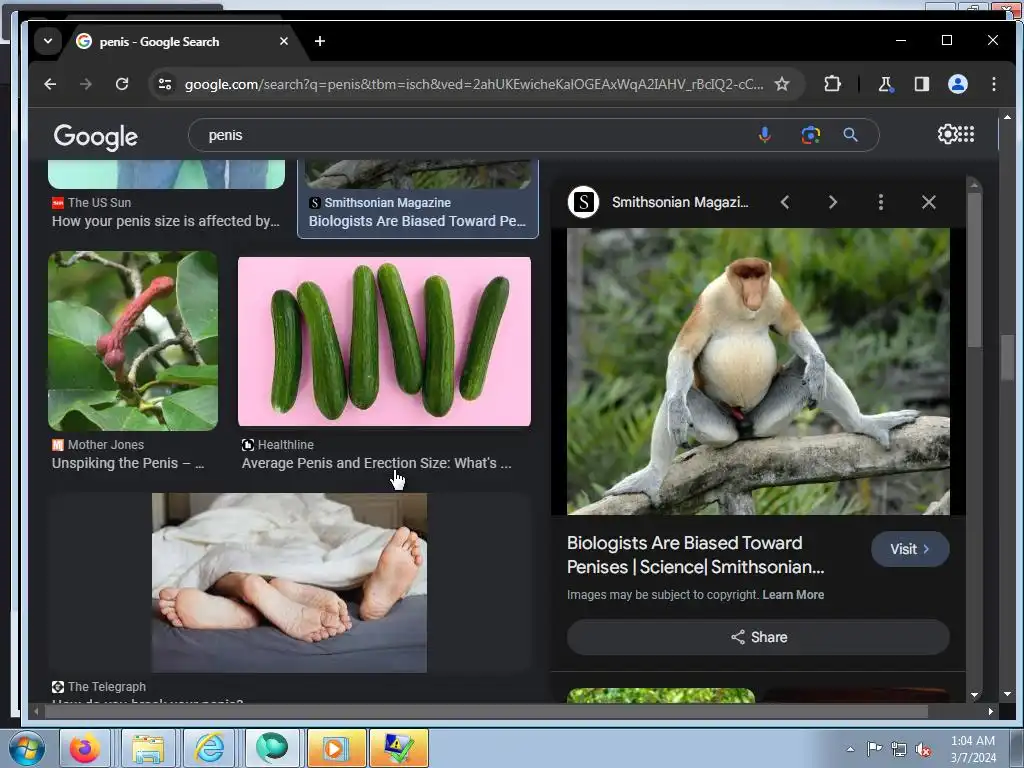Reload the current page
The image size is (1024, 768).
[x=122, y=84]
